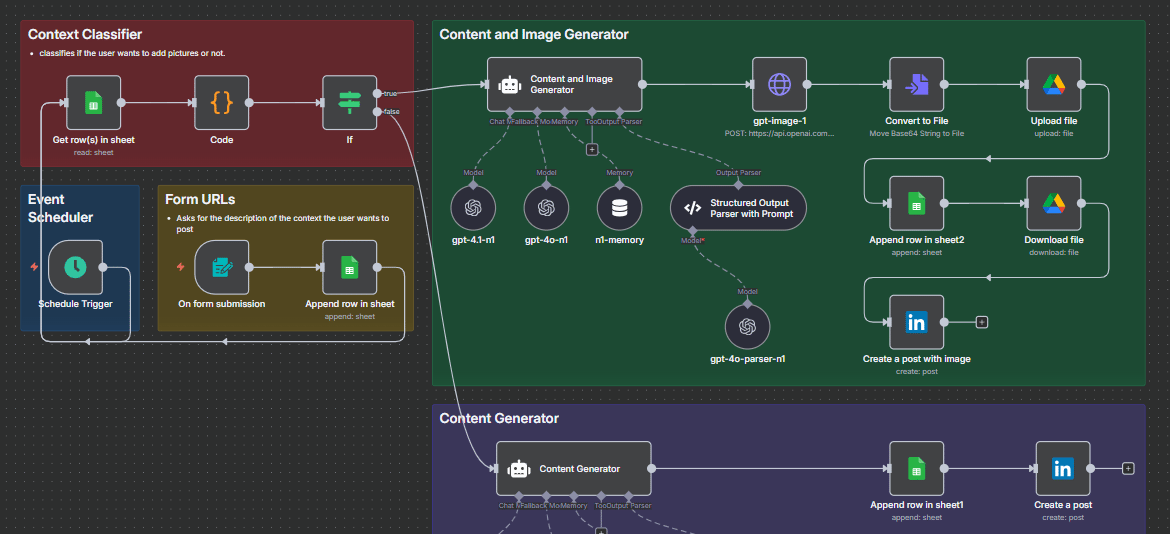Image resolution: width=1170 pixels, height=534 pixels.
Task: Open the On form submission node
Action: 222,267
